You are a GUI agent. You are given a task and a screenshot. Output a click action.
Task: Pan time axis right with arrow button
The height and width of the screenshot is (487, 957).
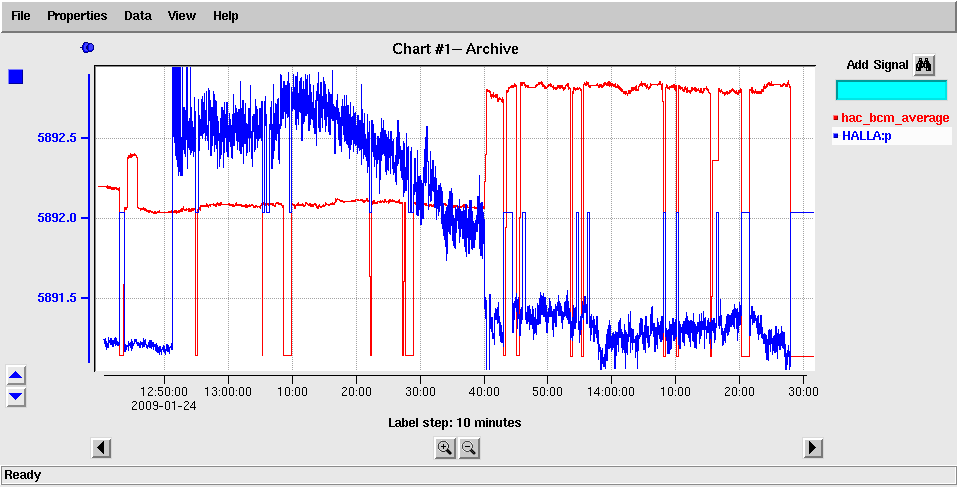tap(812, 448)
